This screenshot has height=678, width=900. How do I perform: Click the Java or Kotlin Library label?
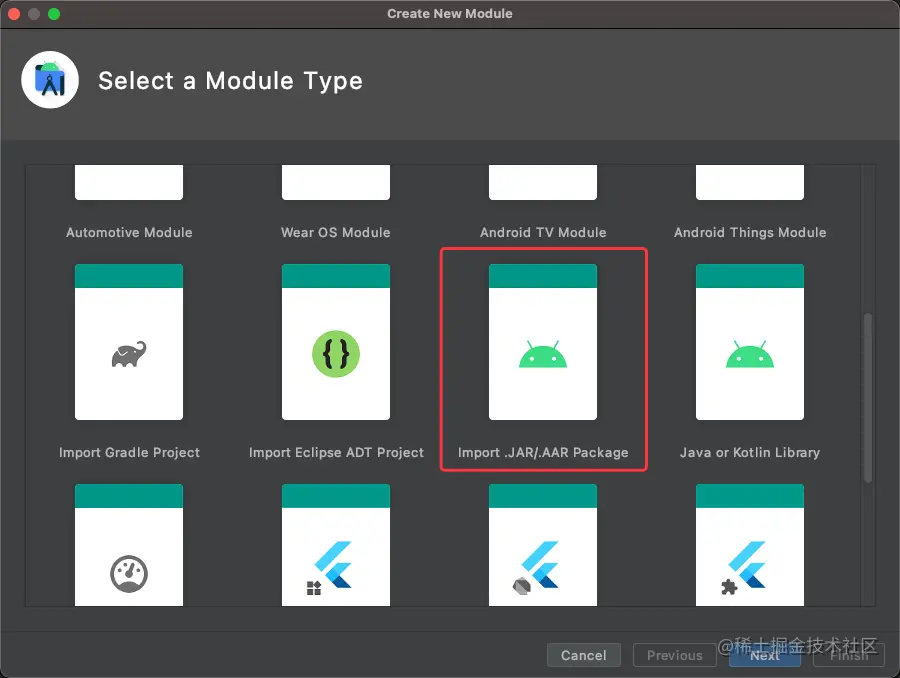[x=750, y=452]
